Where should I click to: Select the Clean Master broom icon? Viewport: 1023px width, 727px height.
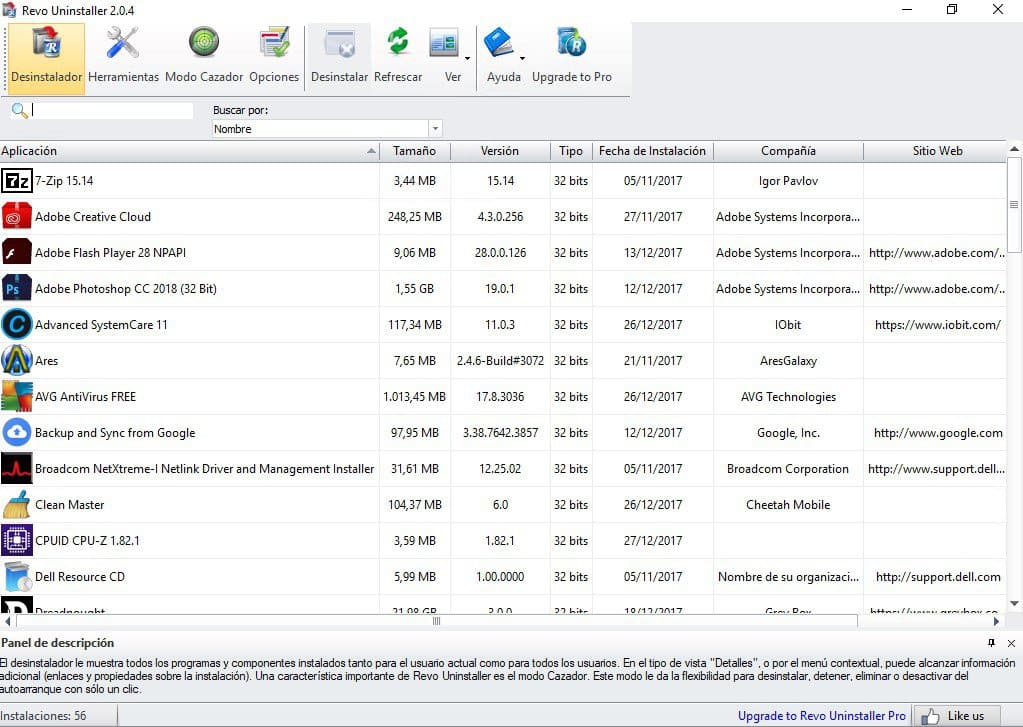[x=16, y=504]
